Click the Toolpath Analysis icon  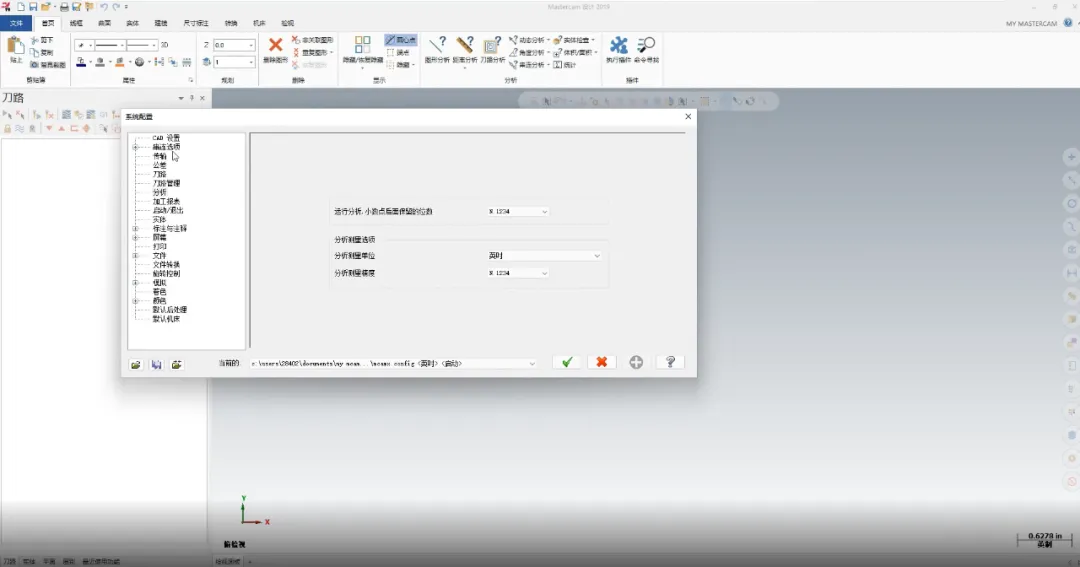click(492, 45)
